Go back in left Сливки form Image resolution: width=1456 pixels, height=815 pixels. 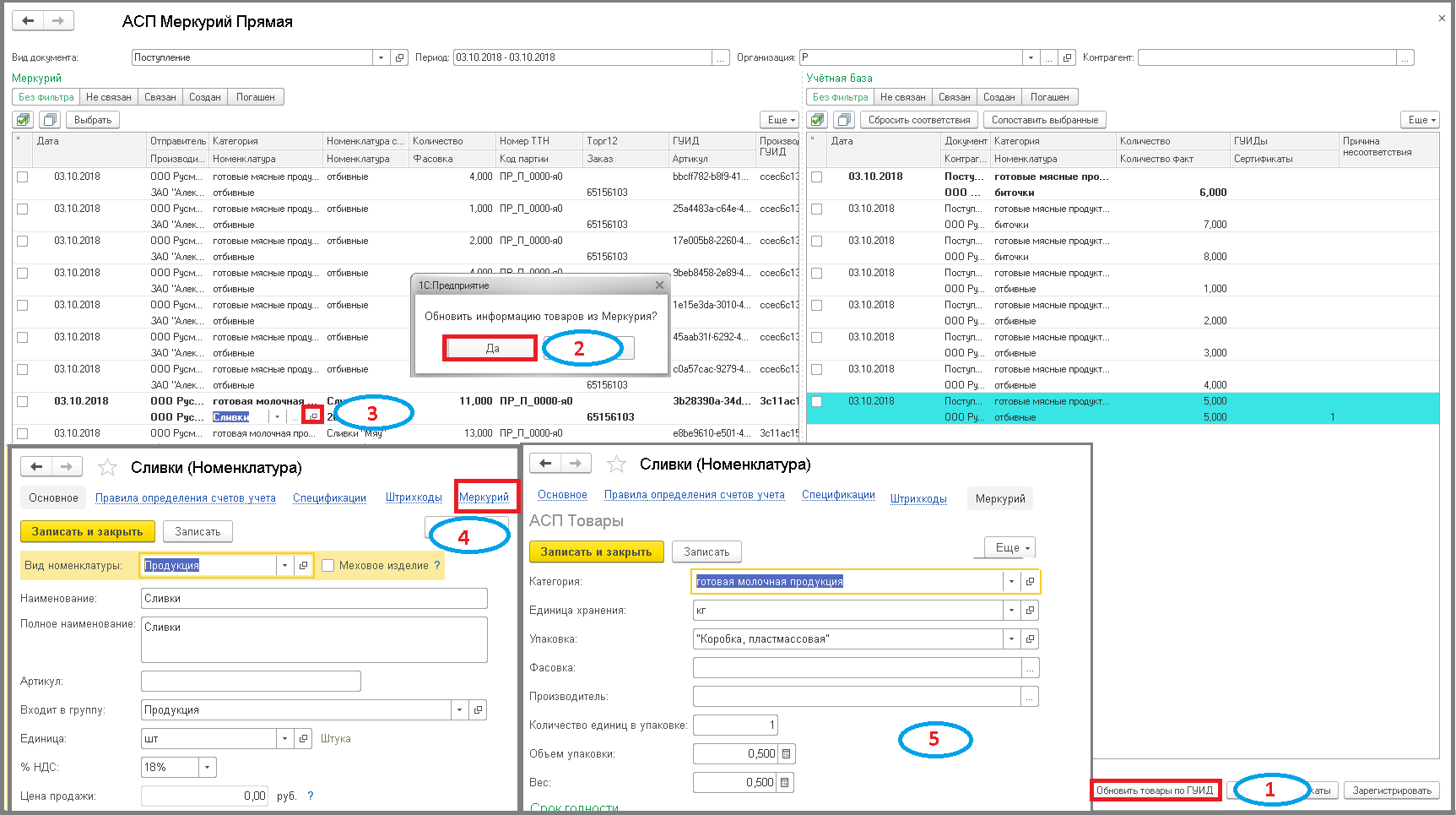pos(36,466)
